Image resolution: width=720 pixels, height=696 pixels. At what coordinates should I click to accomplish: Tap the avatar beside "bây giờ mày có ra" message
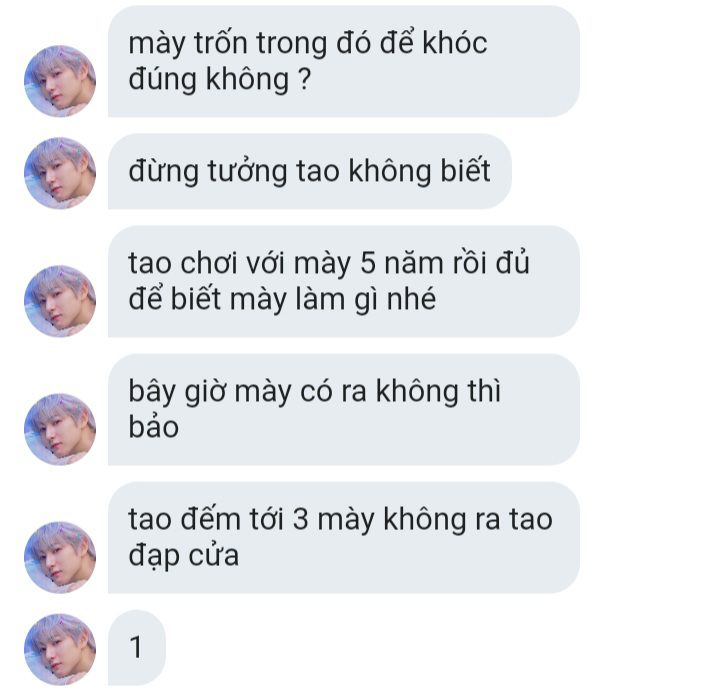pyautogui.click(x=60, y=429)
